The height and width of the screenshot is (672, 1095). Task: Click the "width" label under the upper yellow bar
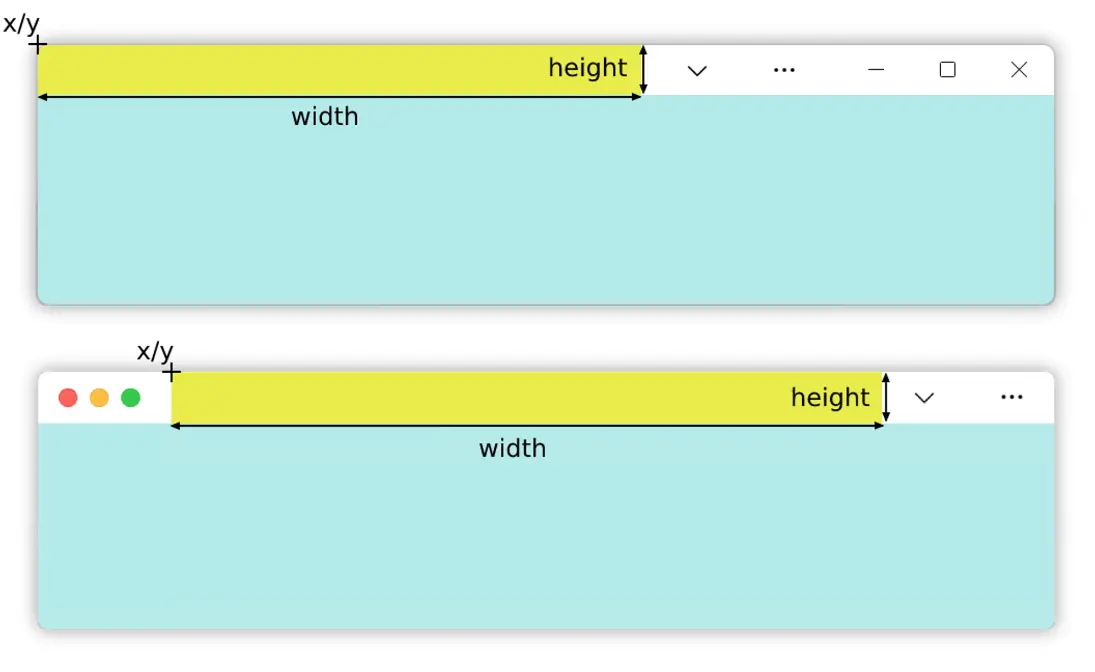[x=325, y=117]
